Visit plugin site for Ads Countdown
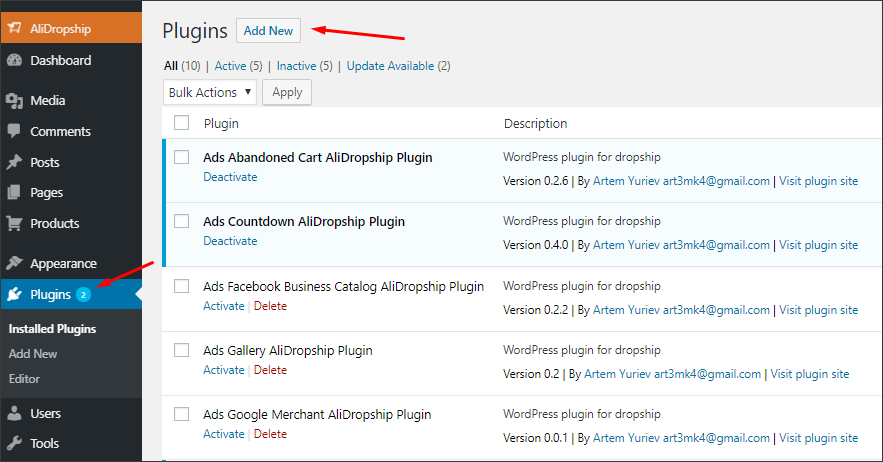The width and height of the screenshot is (883, 462). [819, 245]
